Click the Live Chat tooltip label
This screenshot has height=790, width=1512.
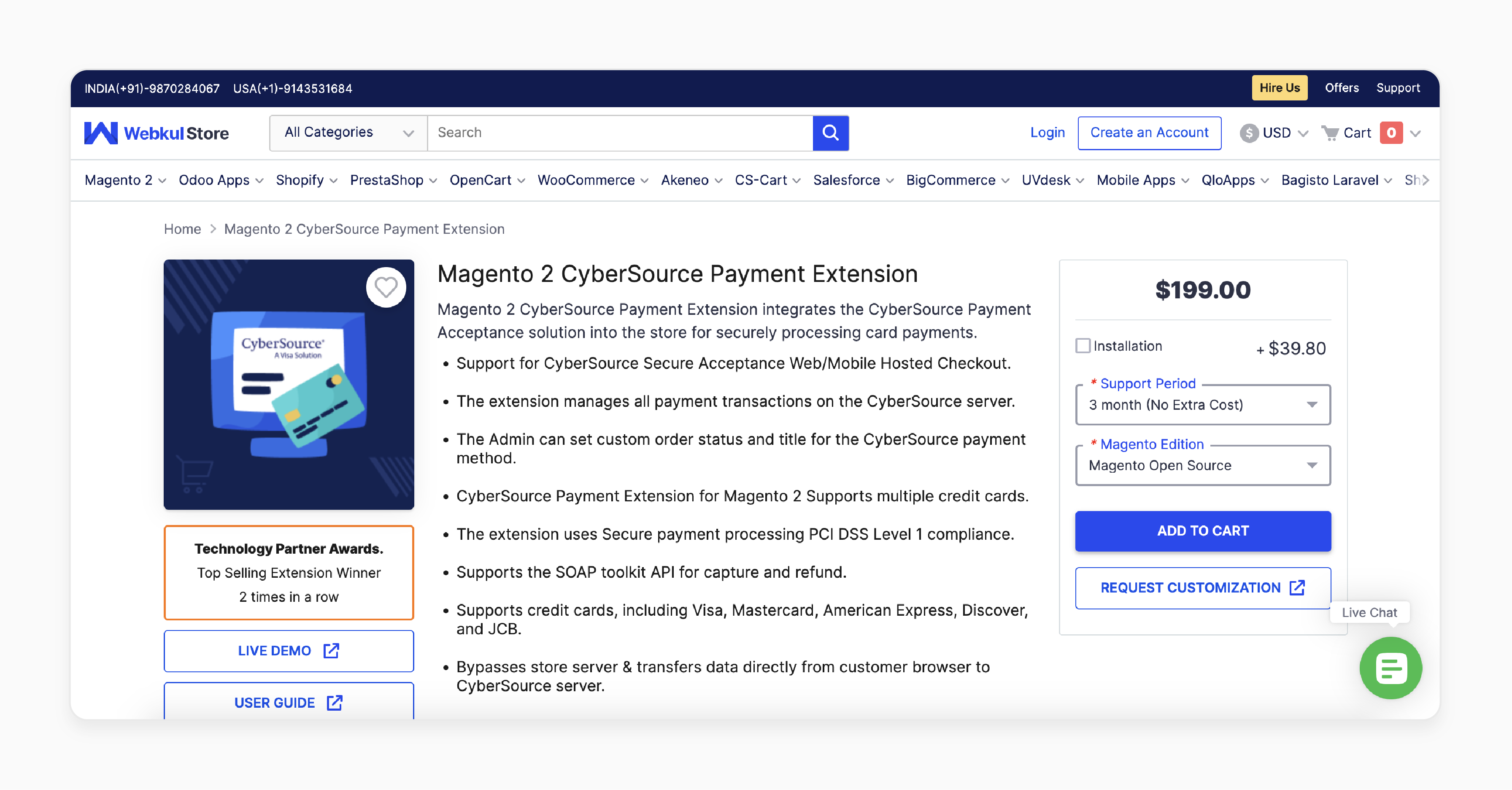click(1369, 613)
